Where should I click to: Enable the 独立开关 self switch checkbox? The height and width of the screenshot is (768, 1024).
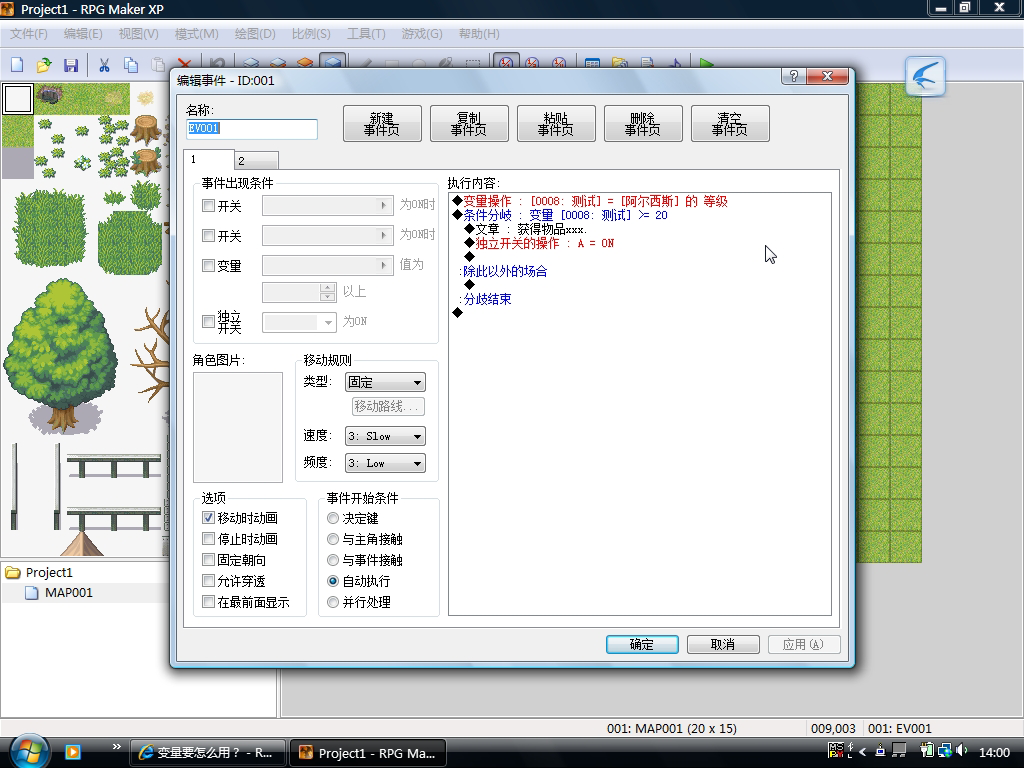click(x=208, y=321)
